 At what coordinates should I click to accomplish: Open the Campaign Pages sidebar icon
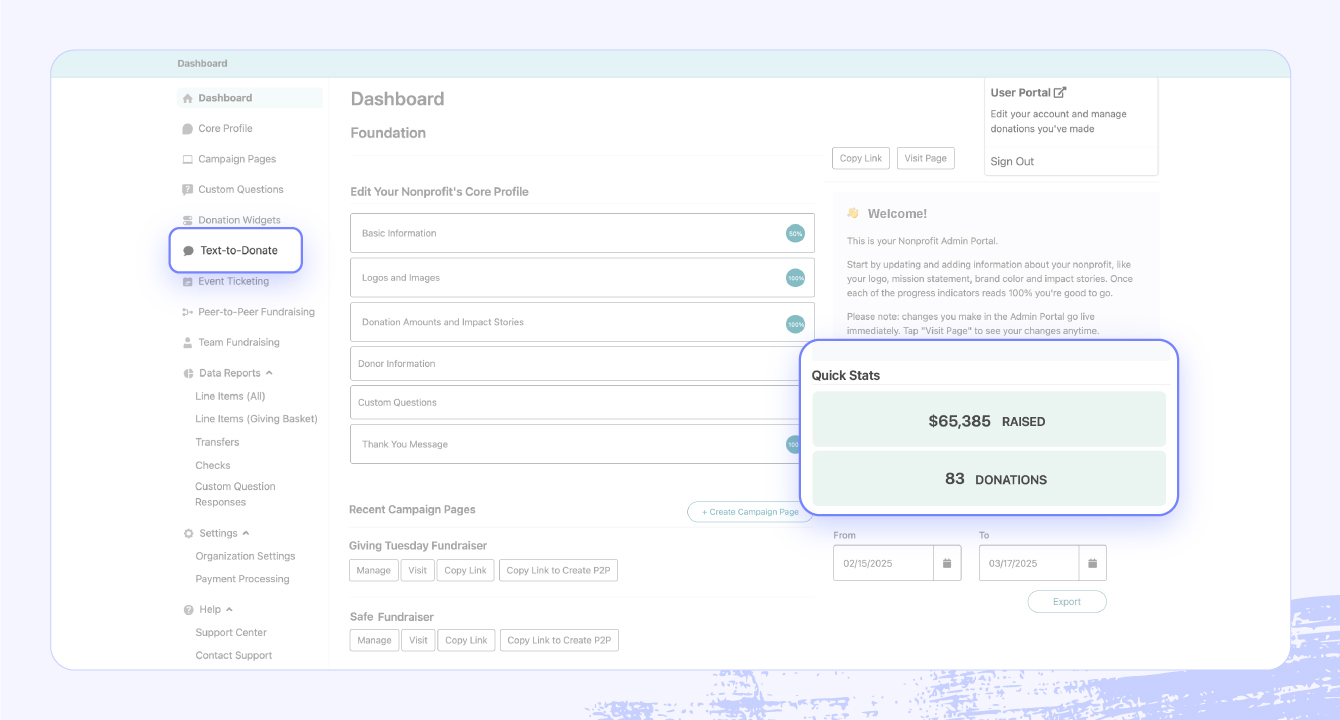click(186, 158)
